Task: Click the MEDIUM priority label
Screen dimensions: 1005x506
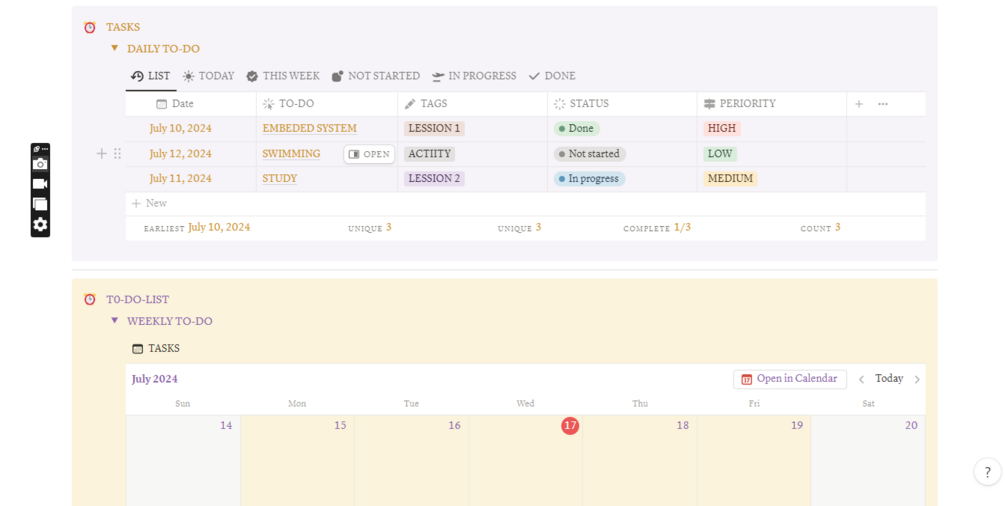Action: [x=730, y=178]
